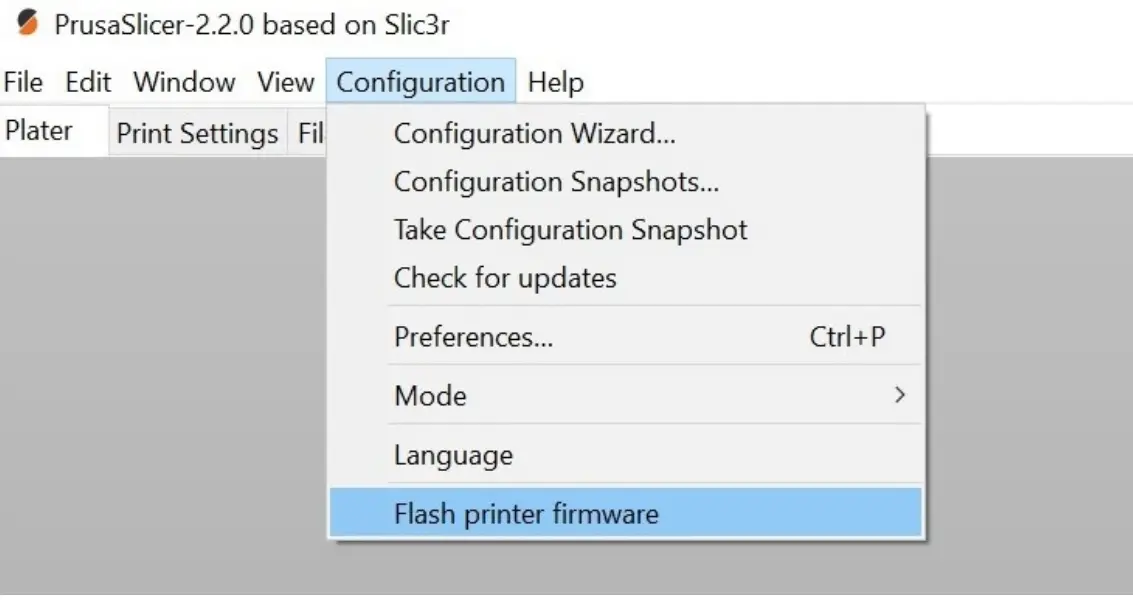Open the Help menu
This screenshot has height=600, width=1133.
pos(555,82)
